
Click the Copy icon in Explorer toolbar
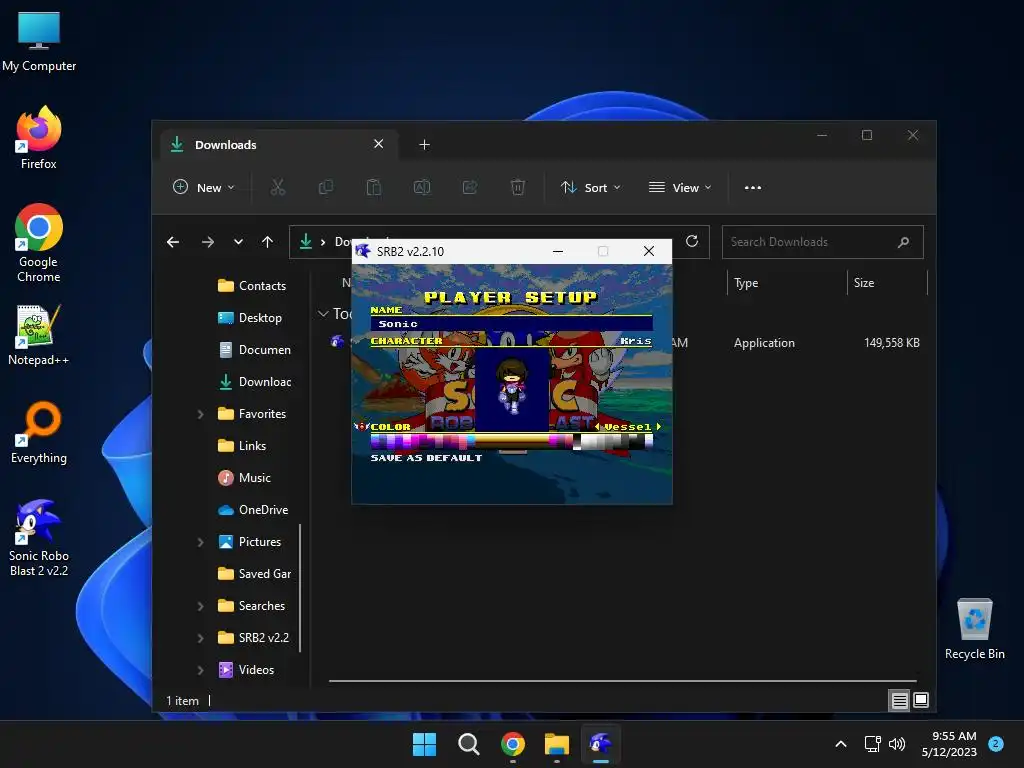pos(326,187)
